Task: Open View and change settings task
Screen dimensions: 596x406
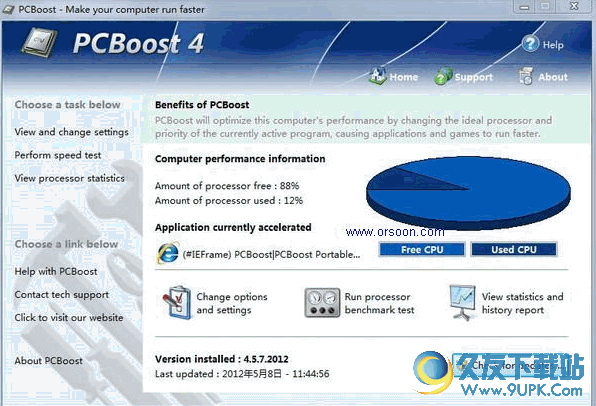Action: pos(71,132)
